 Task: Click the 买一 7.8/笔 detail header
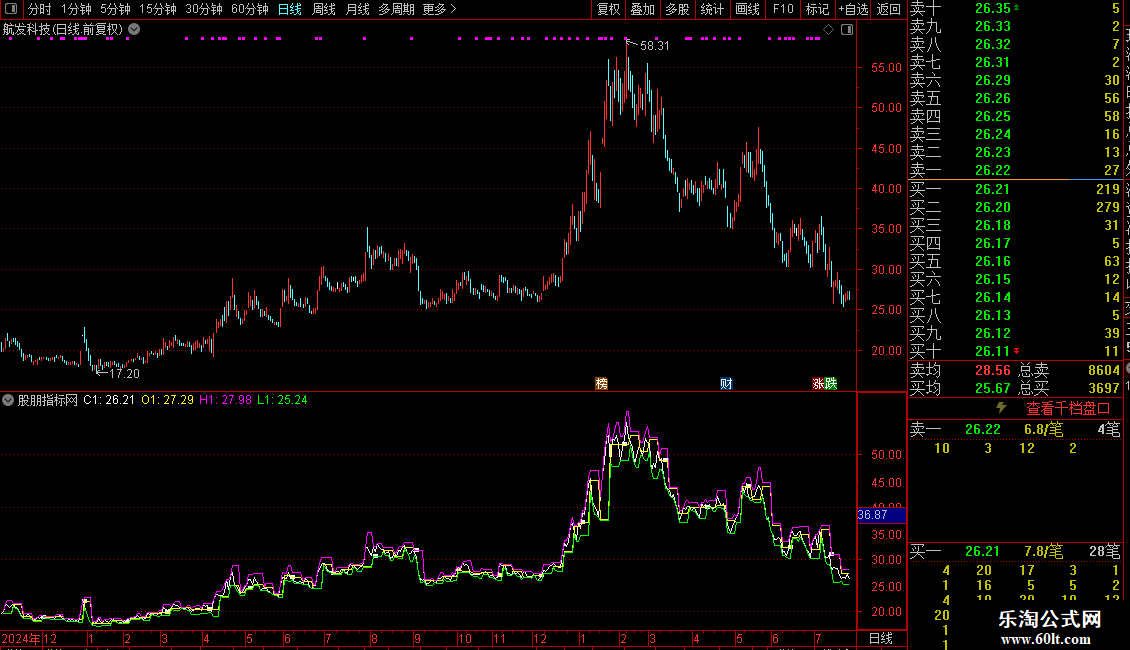[1015, 552]
